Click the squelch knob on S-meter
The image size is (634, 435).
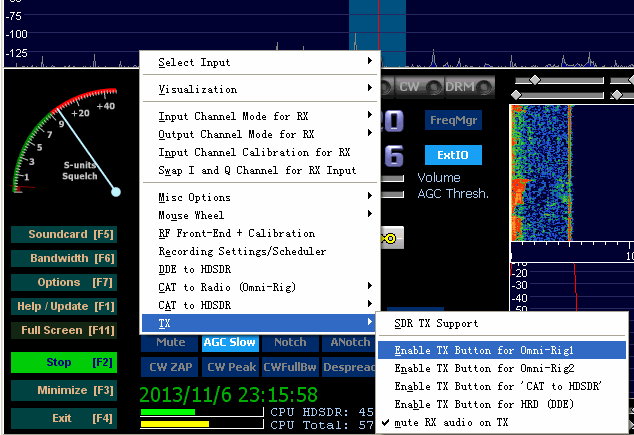pos(116,192)
